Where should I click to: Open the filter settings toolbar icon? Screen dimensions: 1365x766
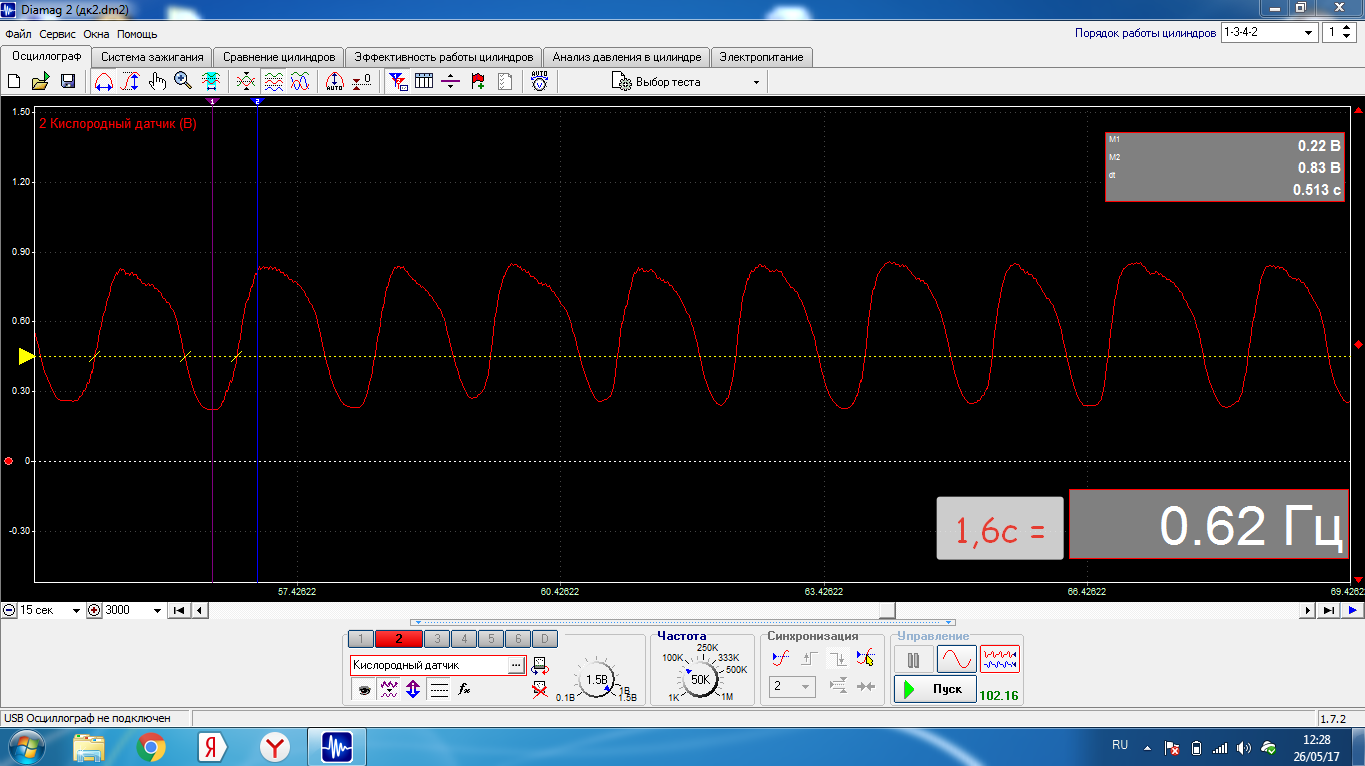pos(398,82)
